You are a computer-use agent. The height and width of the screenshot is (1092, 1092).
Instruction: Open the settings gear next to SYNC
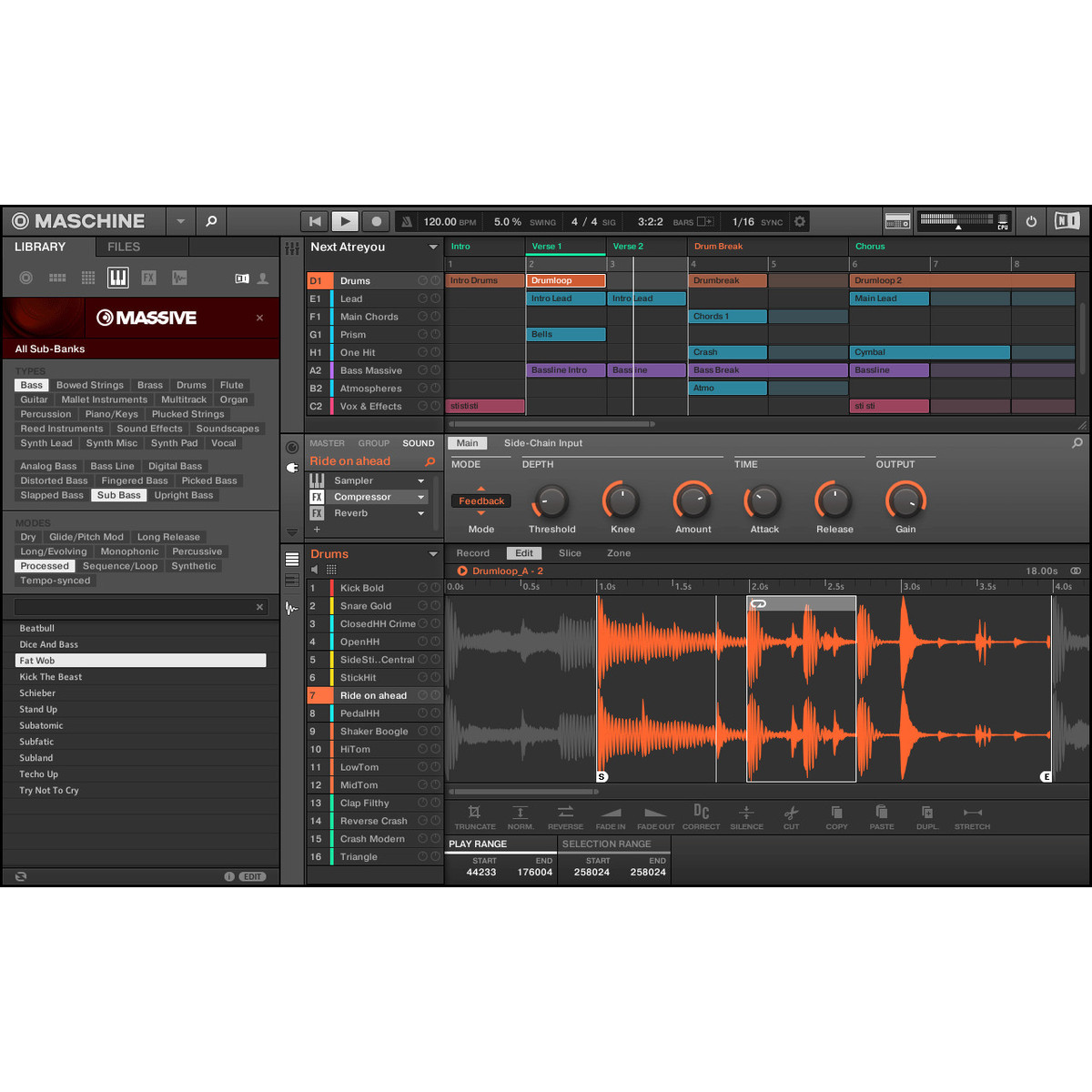tap(800, 221)
